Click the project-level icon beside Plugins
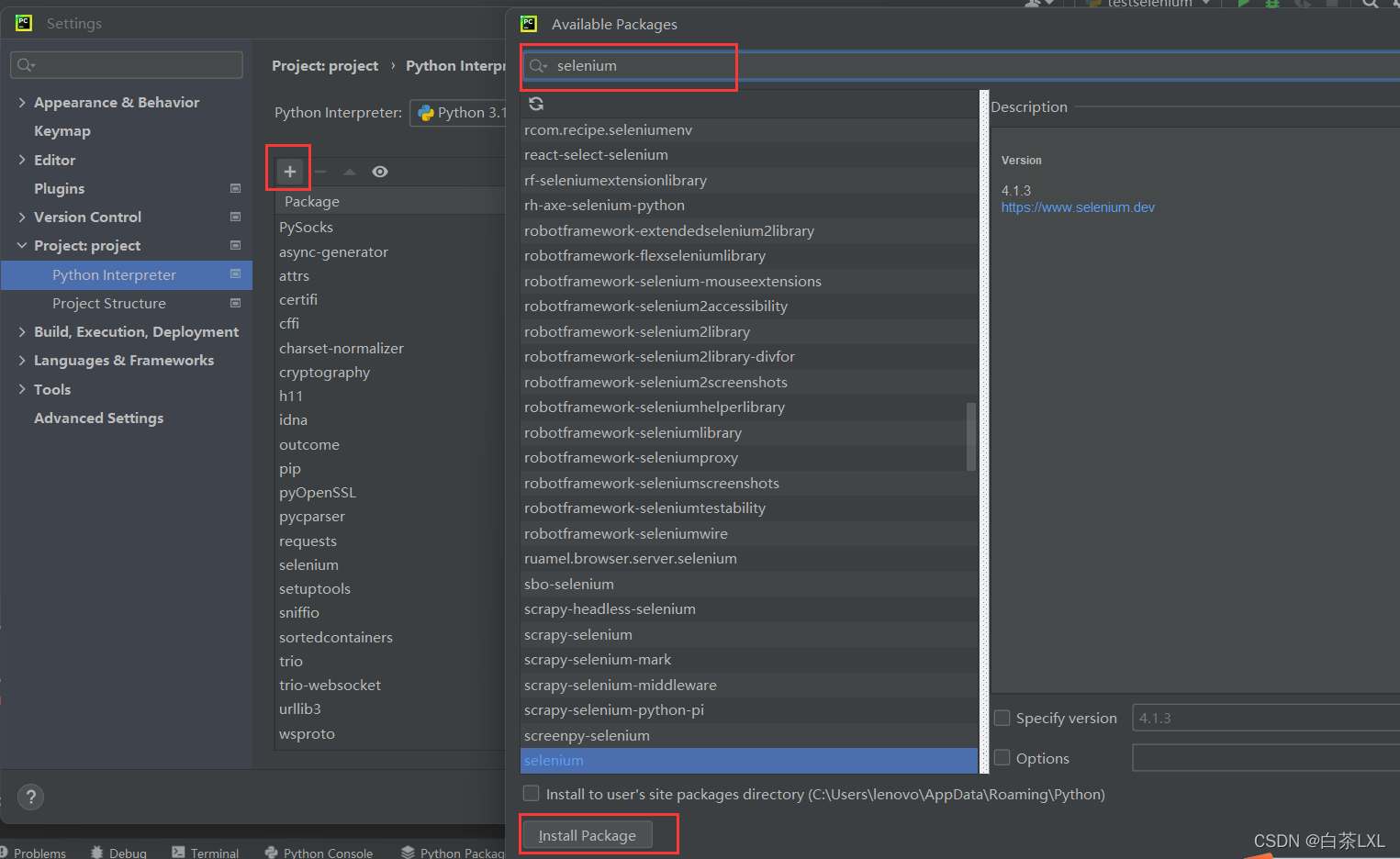Screen dimensions: 1400x859 (x=235, y=188)
